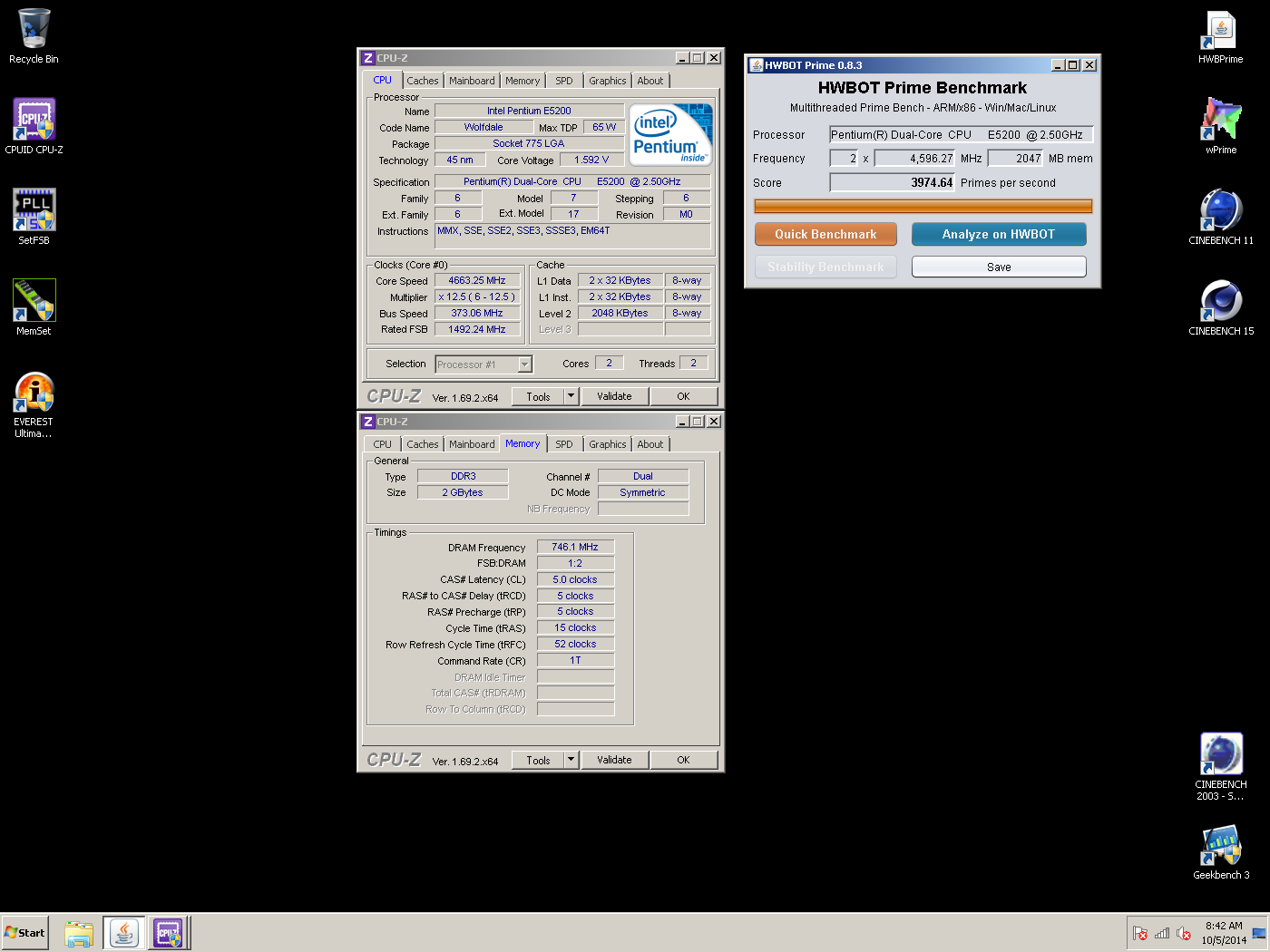The height and width of the screenshot is (952, 1270).
Task: Click Save in HWBOT Prime
Action: coord(999,267)
